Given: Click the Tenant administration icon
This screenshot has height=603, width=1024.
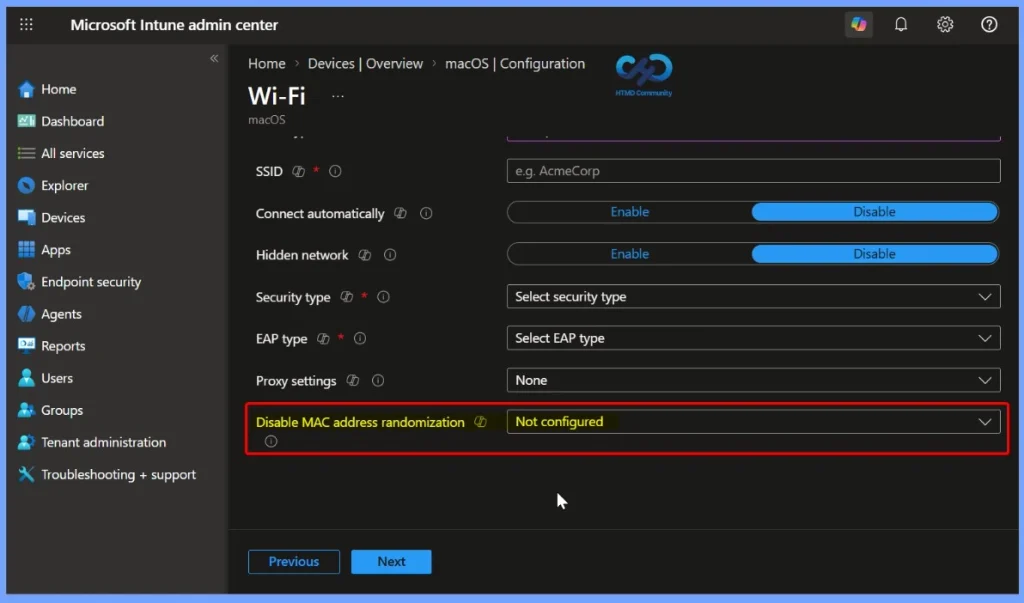Looking at the screenshot, I should (26, 442).
